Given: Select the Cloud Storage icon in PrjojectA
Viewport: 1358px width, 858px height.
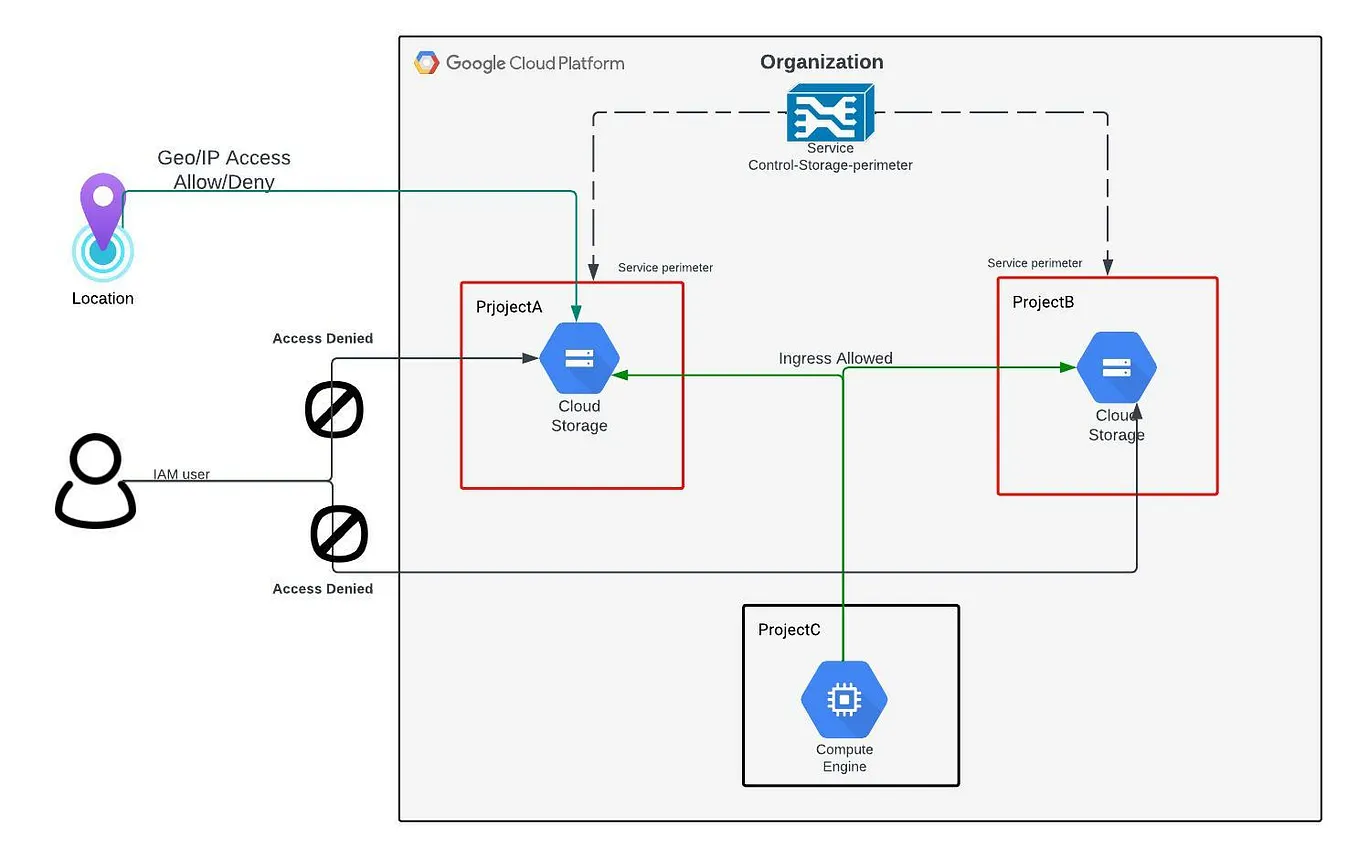Looking at the screenshot, I should pyautogui.click(x=579, y=358).
